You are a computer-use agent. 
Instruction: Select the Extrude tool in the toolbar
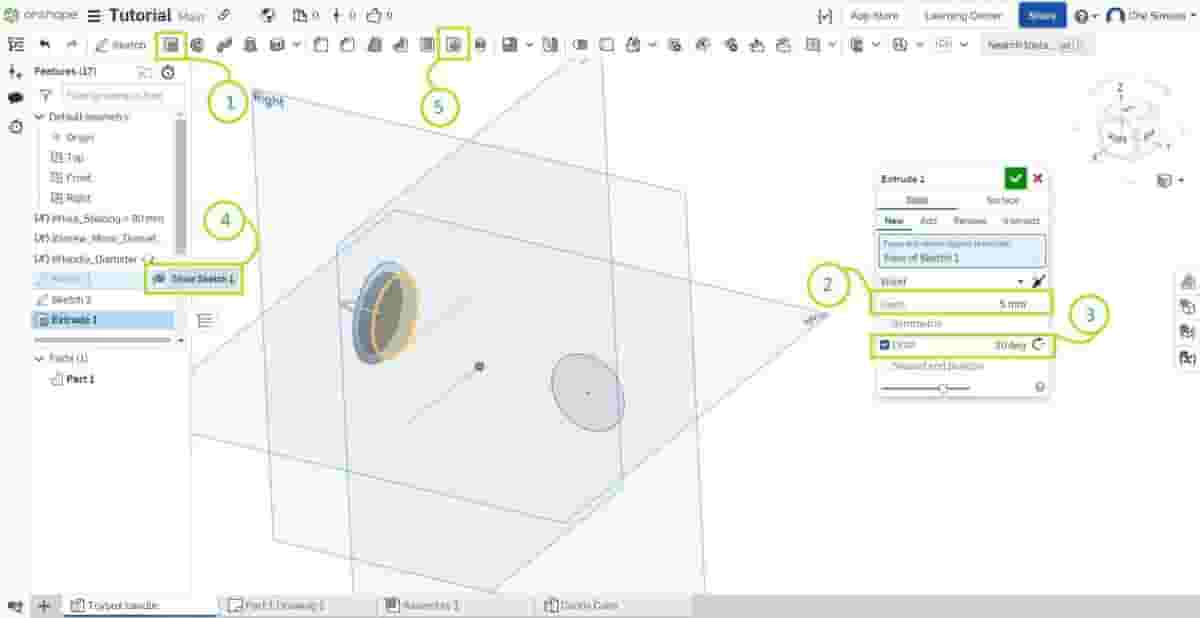coord(170,44)
